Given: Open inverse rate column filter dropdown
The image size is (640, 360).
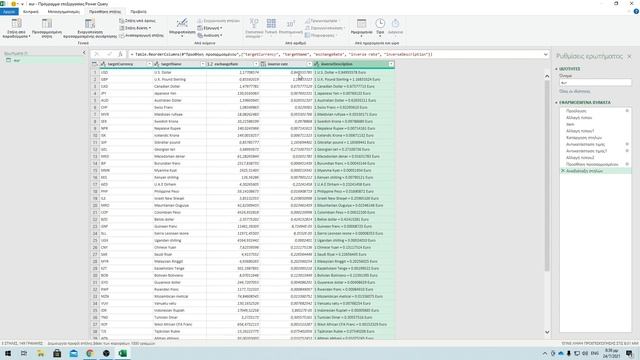Looking at the screenshot, I should (309, 64).
